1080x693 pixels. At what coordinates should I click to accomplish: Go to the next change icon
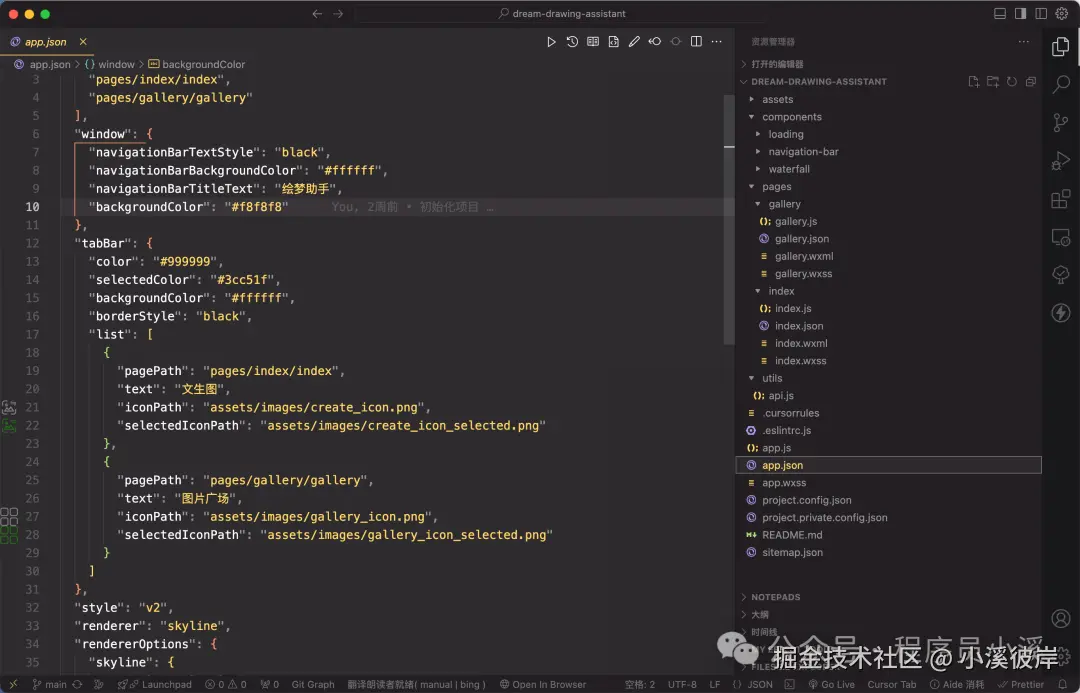pos(676,42)
